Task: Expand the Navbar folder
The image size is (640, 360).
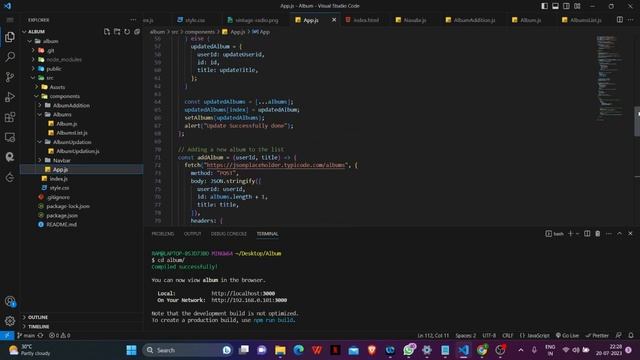Action: (x=40, y=160)
